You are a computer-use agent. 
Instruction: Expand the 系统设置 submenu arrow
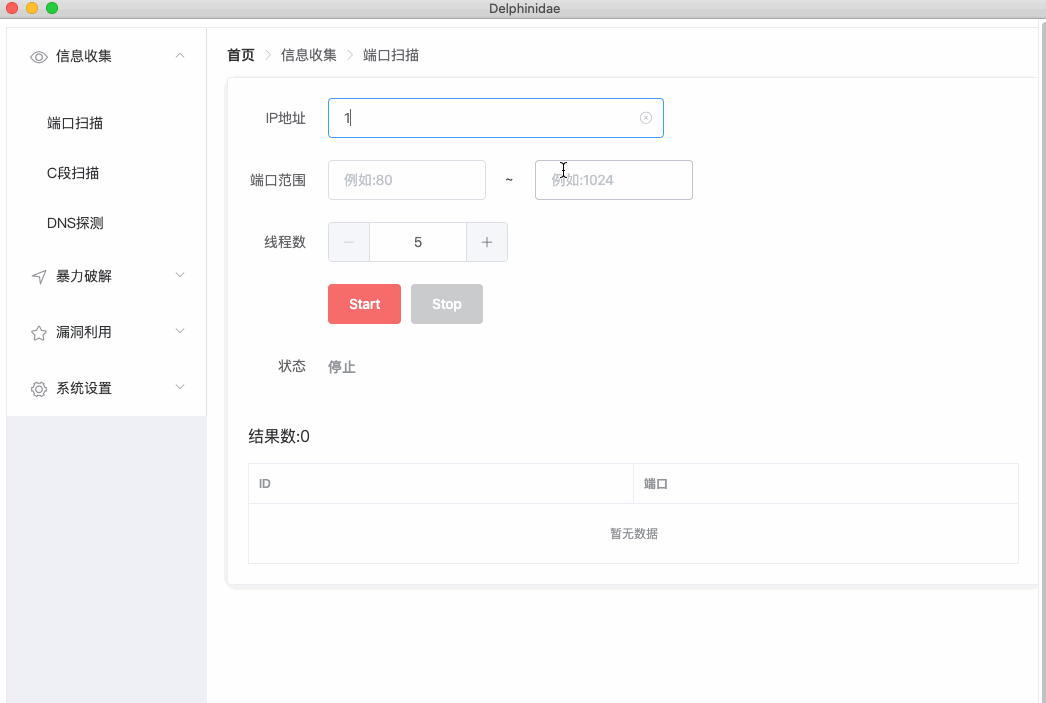tap(180, 387)
